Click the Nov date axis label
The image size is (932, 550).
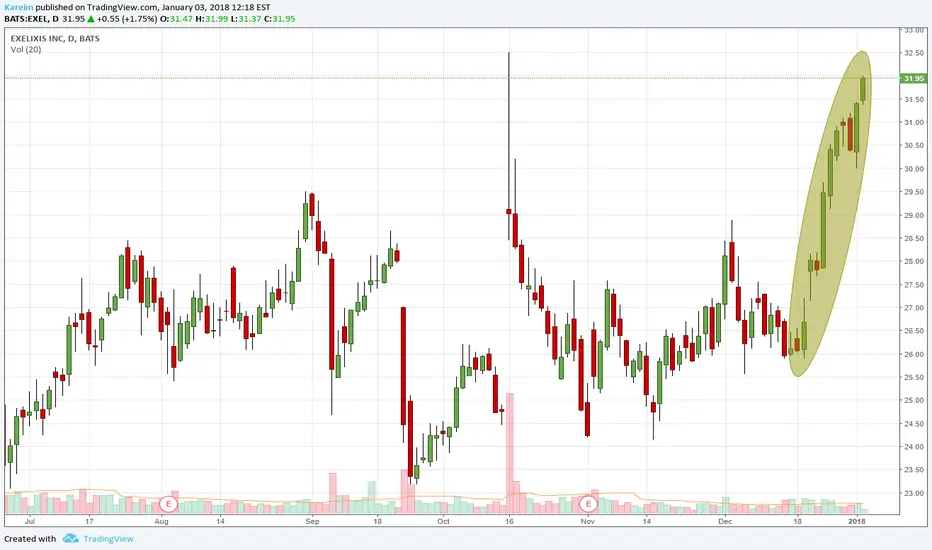(x=588, y=521)
